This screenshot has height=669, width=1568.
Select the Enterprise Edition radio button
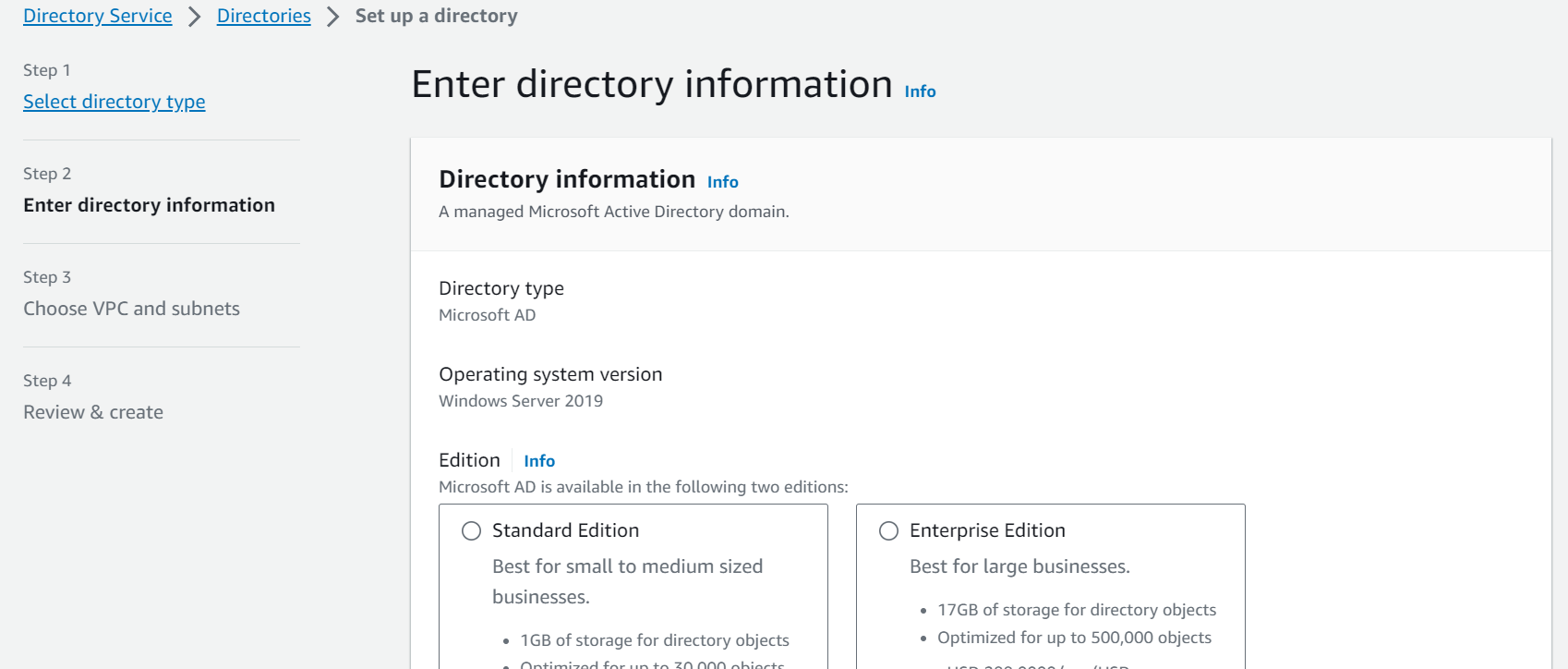click(889, 531)
